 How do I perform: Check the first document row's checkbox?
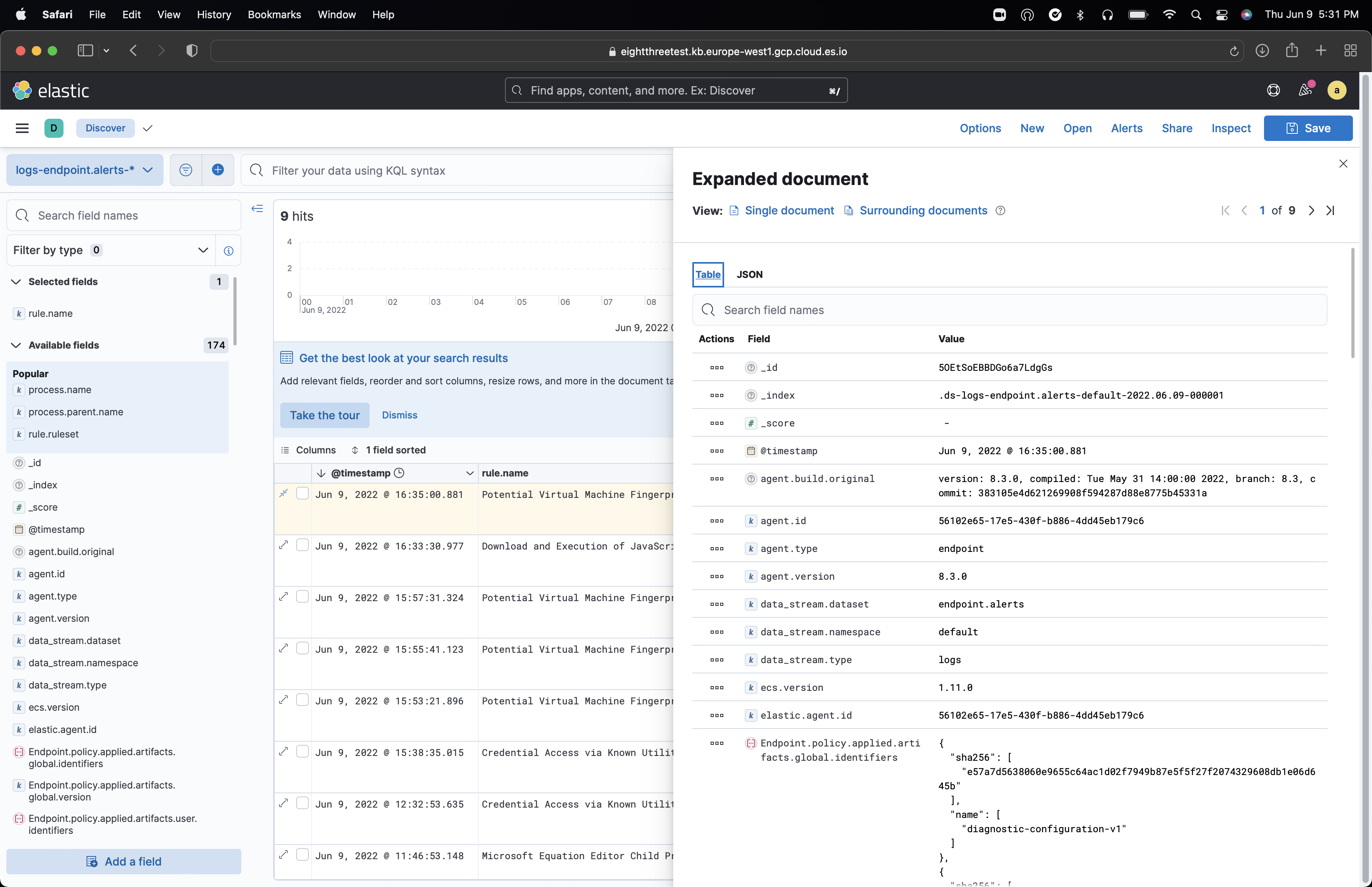pos(302,493)
